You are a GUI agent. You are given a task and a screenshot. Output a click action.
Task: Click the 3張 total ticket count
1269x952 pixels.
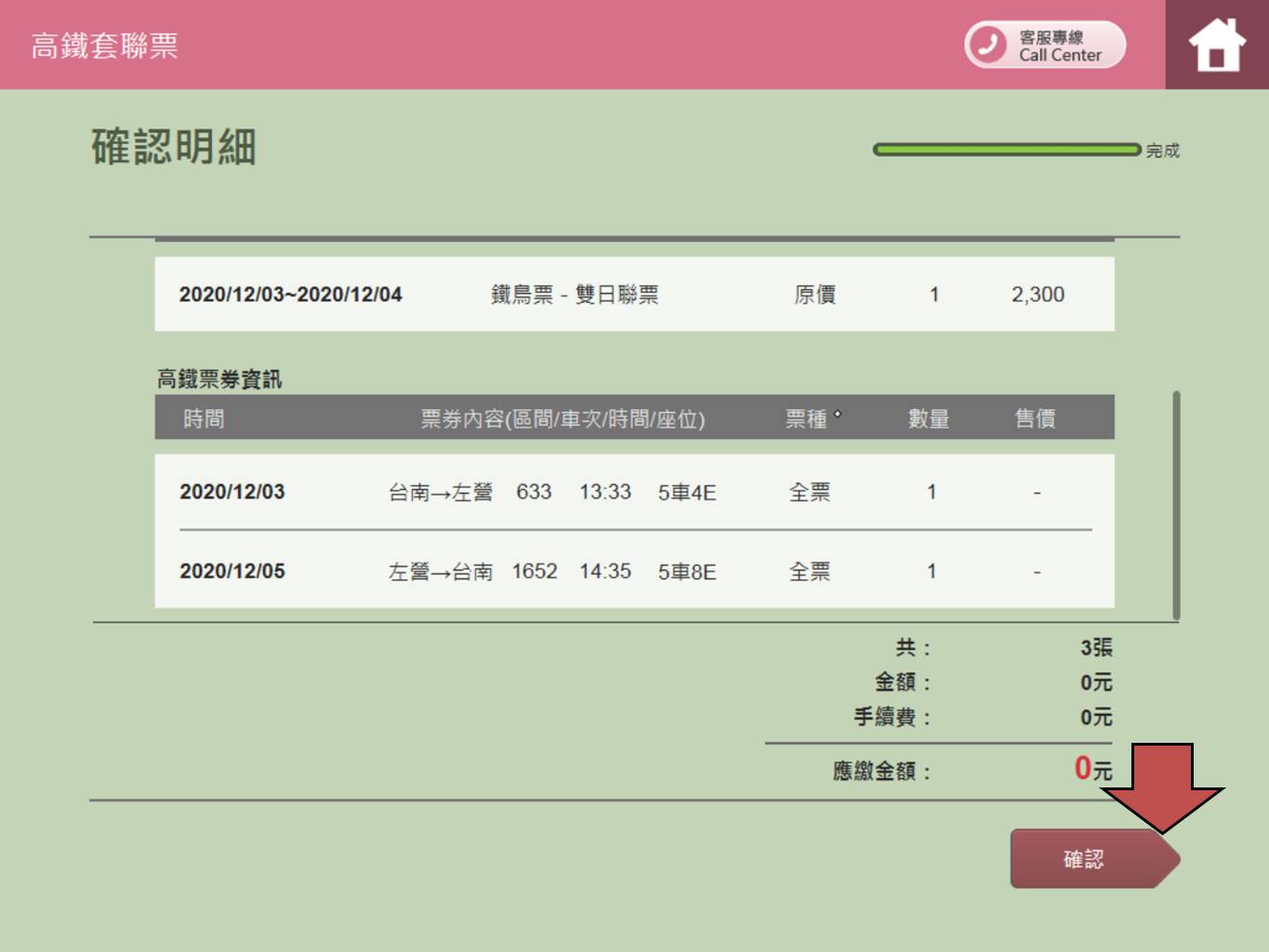tap(1096, 647)
